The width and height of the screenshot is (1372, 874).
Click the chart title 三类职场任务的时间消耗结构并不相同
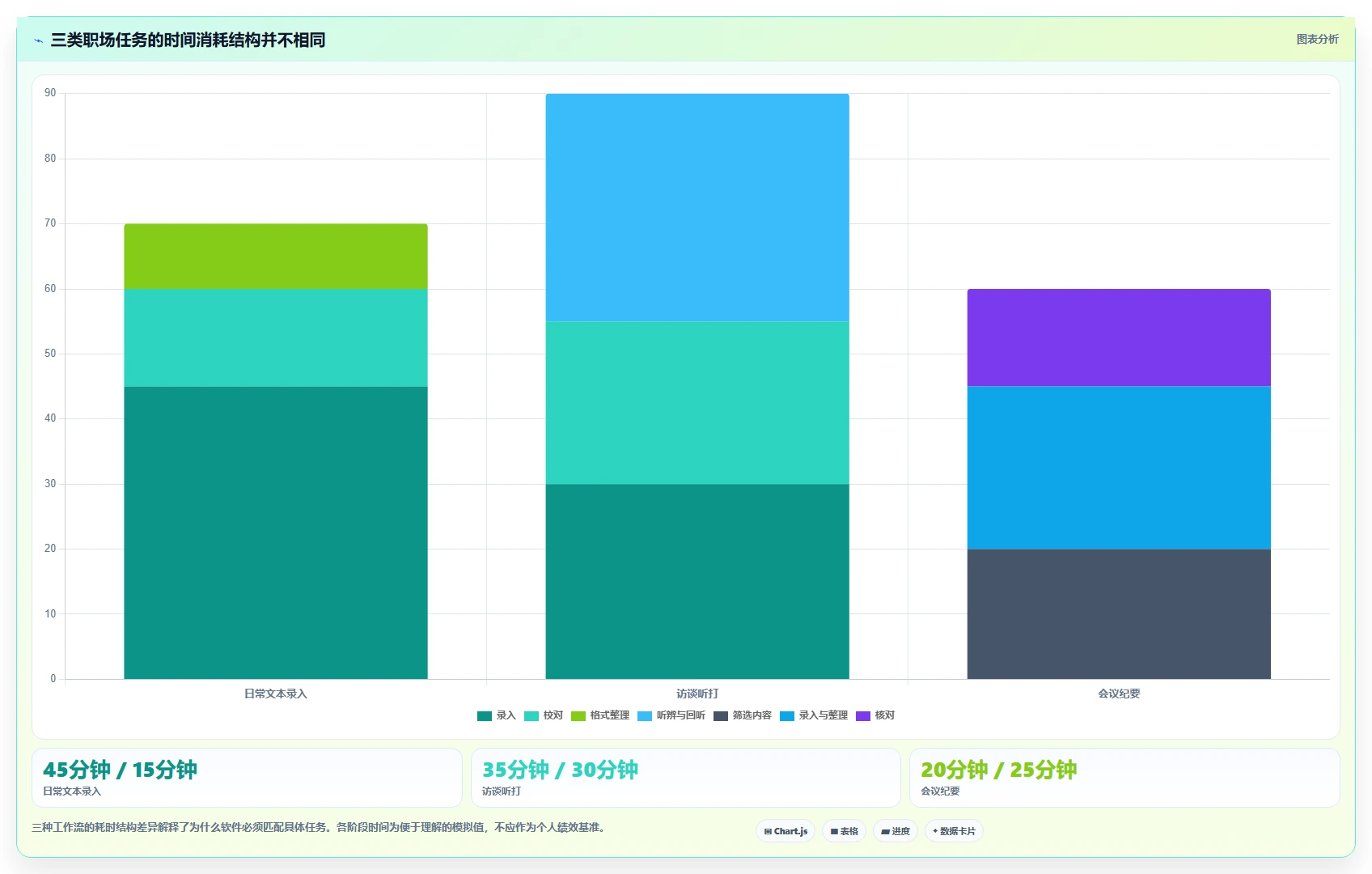(x=188, y=40)
